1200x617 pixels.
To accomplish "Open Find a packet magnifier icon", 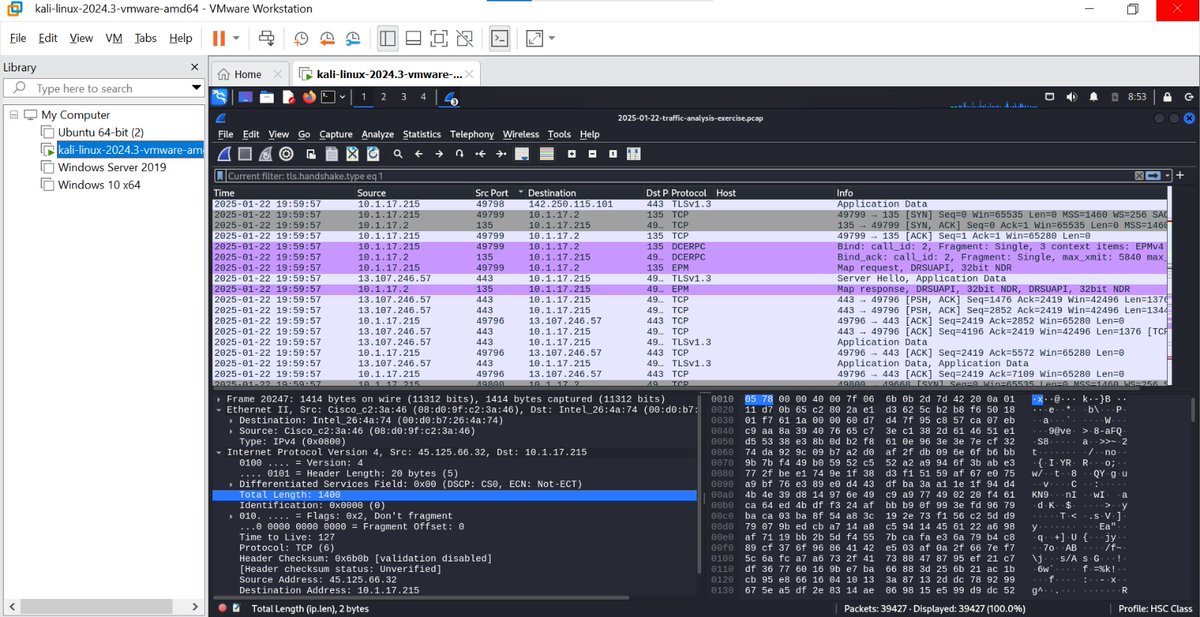I will 398,154.
